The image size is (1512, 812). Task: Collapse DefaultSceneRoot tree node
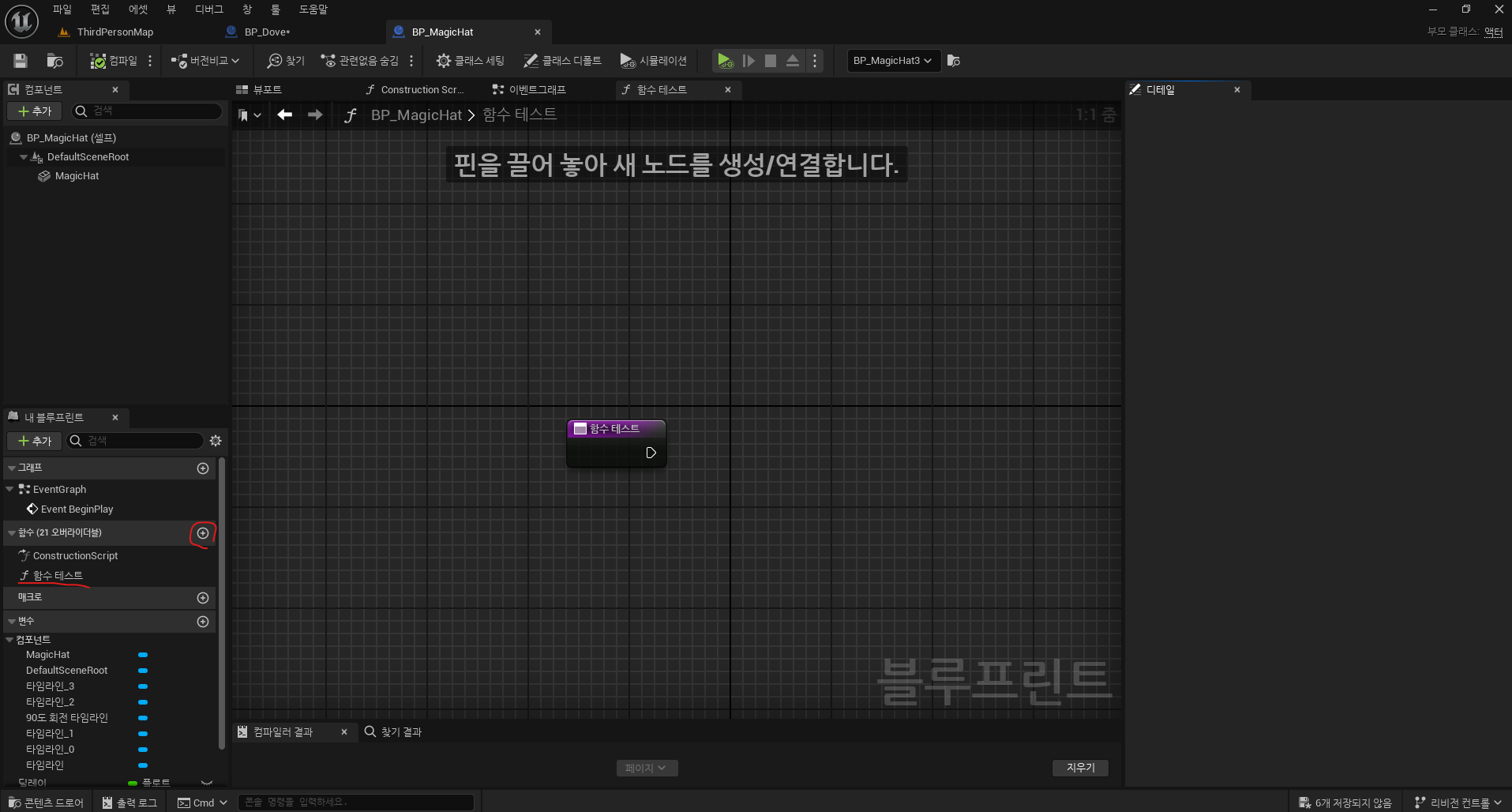[x=24, y=157]
